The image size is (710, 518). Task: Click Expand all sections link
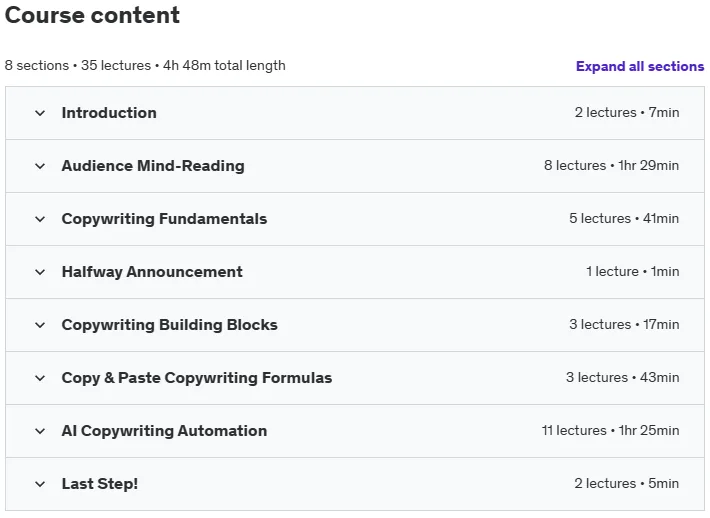point(640,67)
